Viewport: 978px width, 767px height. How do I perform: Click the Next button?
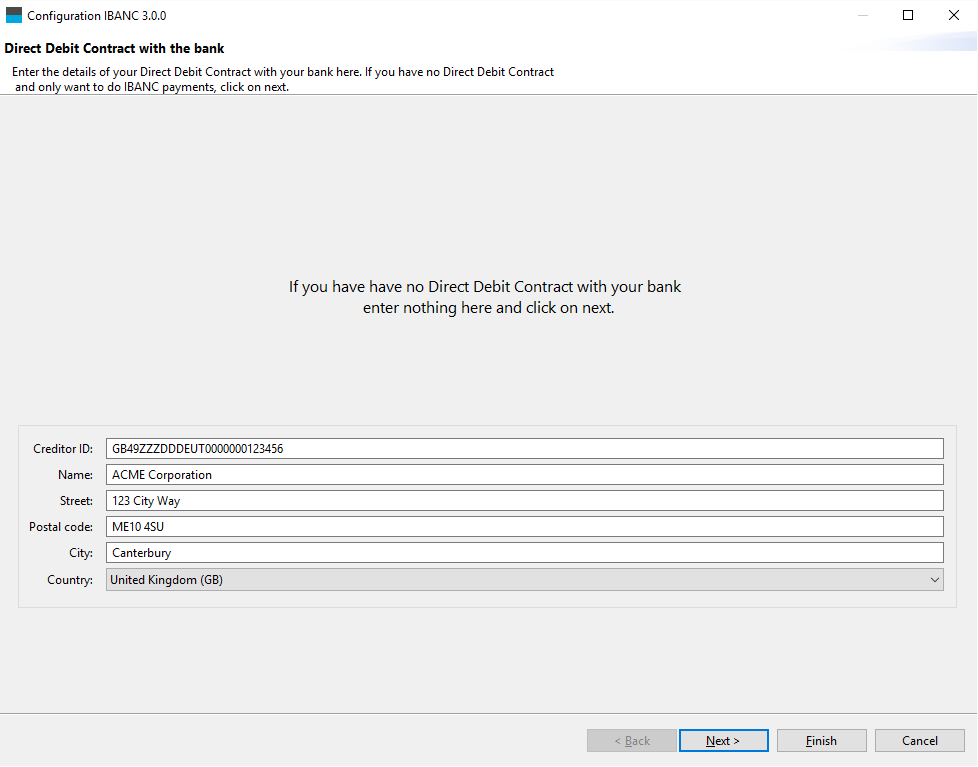coord(724,740)
